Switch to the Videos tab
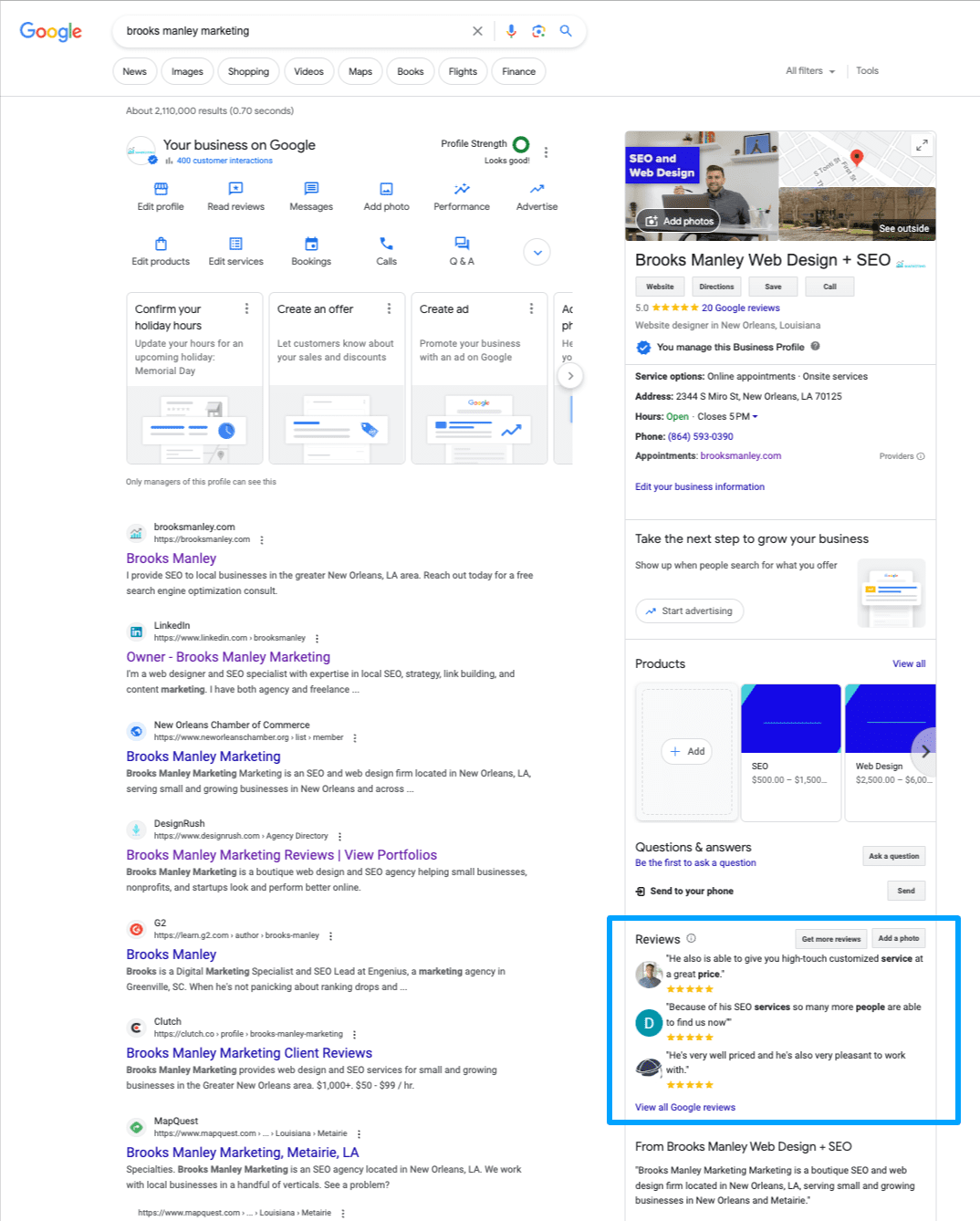The height and width of the screenshot is (1221, 980). pyautogui.click(x=308, y=71)
